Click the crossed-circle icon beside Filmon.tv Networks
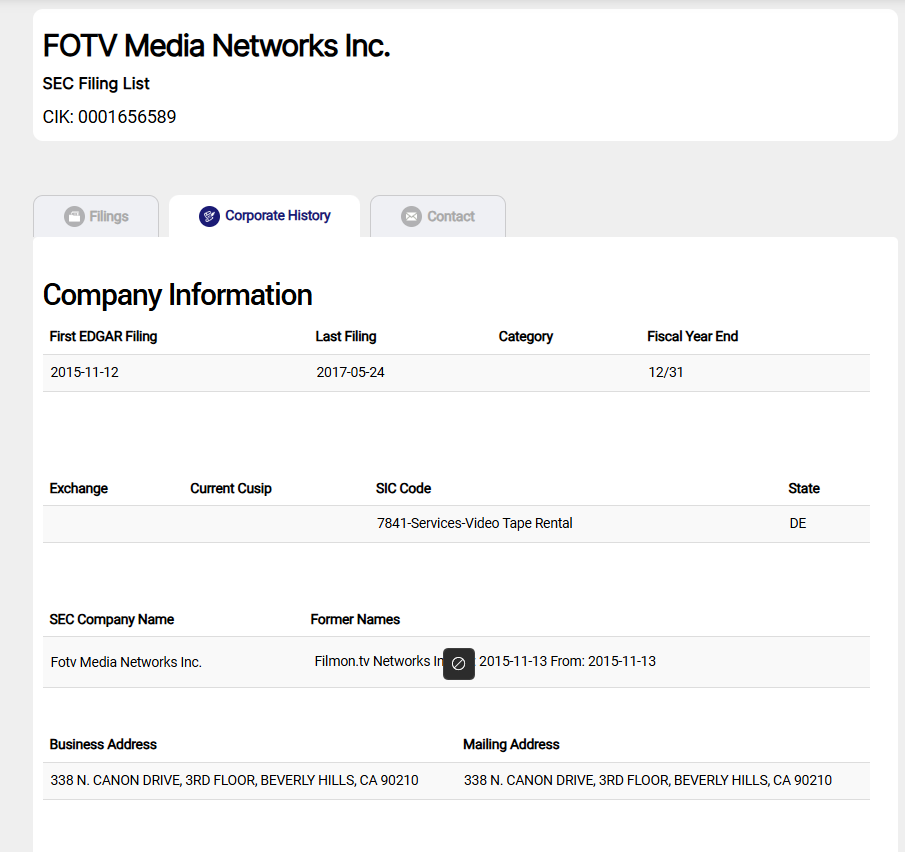 (x=459, y=664)
